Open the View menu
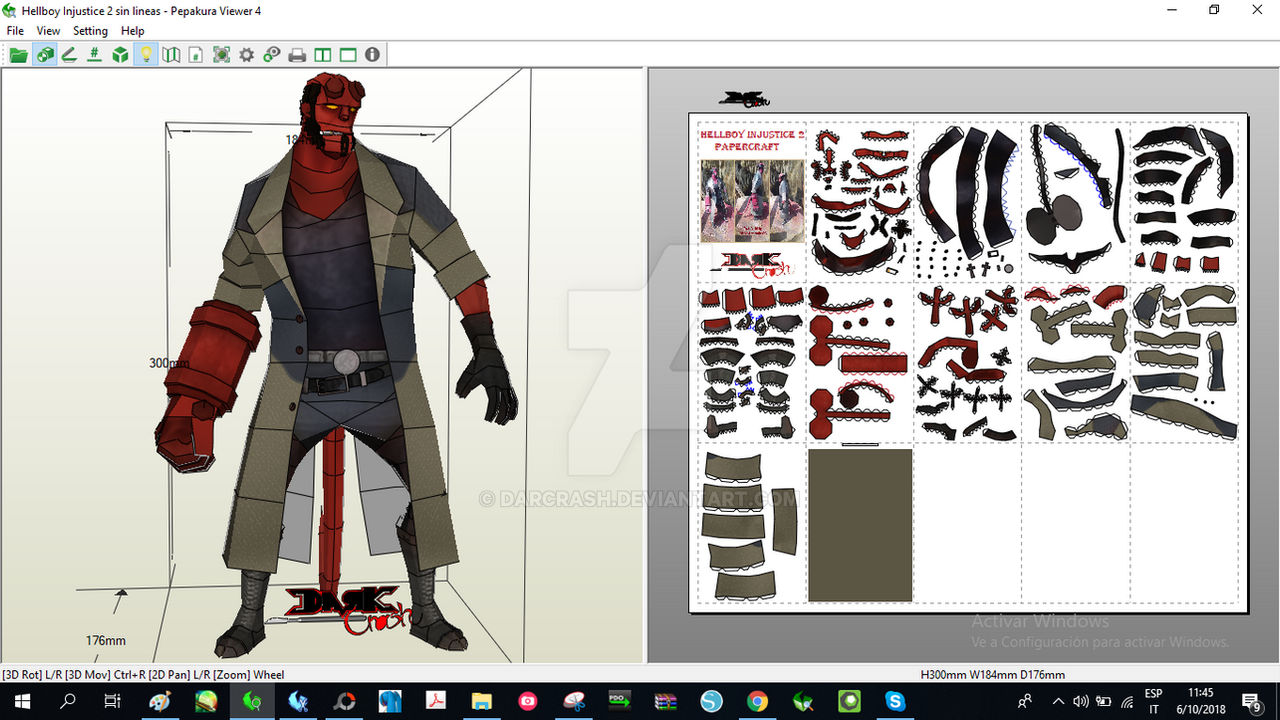The image size is (1280, 720). [x=48, y=31]
